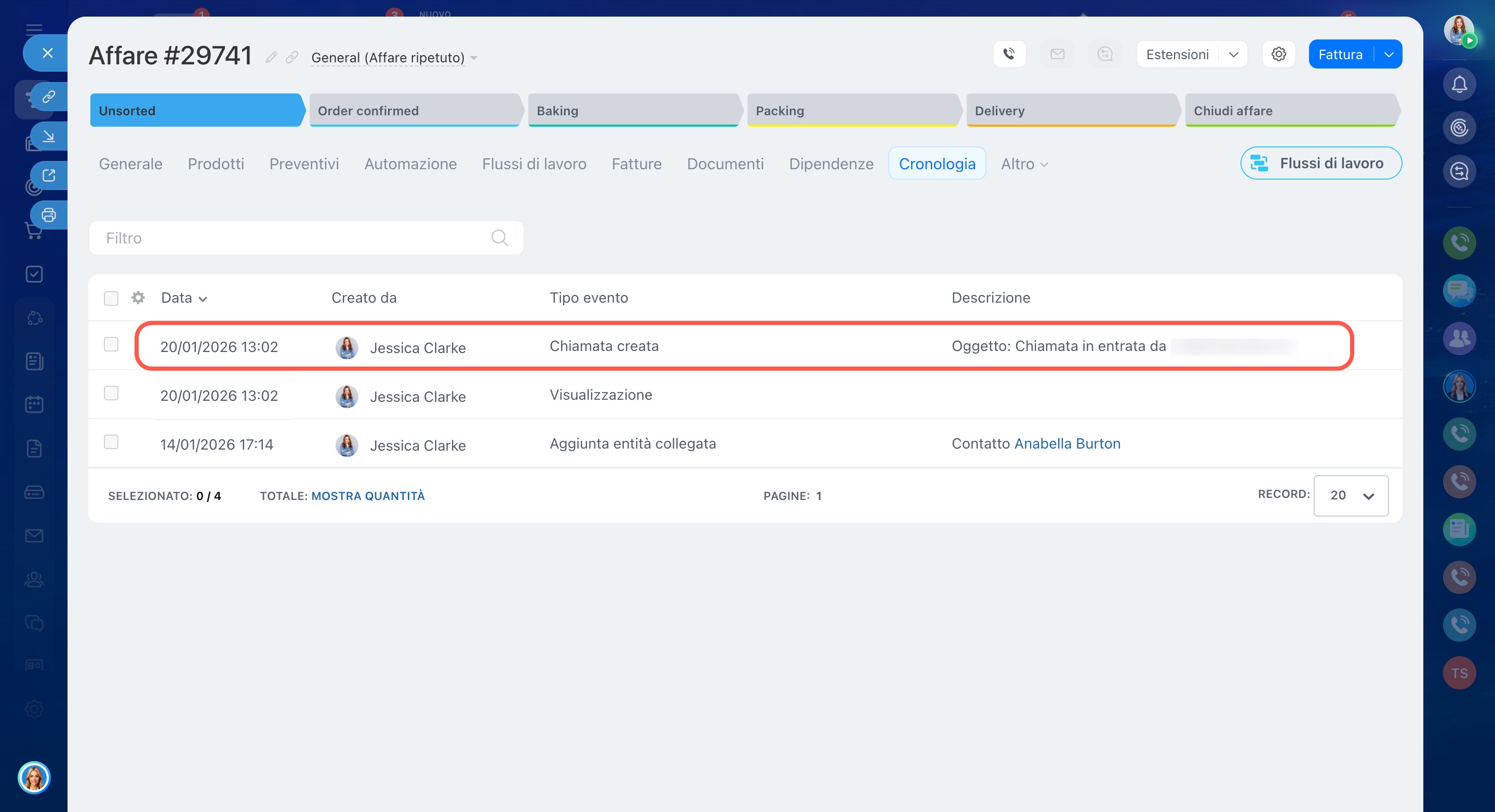Screen dimensions: 1495x812
Task: Expand the Fattura button arrow menu
Action: pyautogui.click(x=1389, y=55)
